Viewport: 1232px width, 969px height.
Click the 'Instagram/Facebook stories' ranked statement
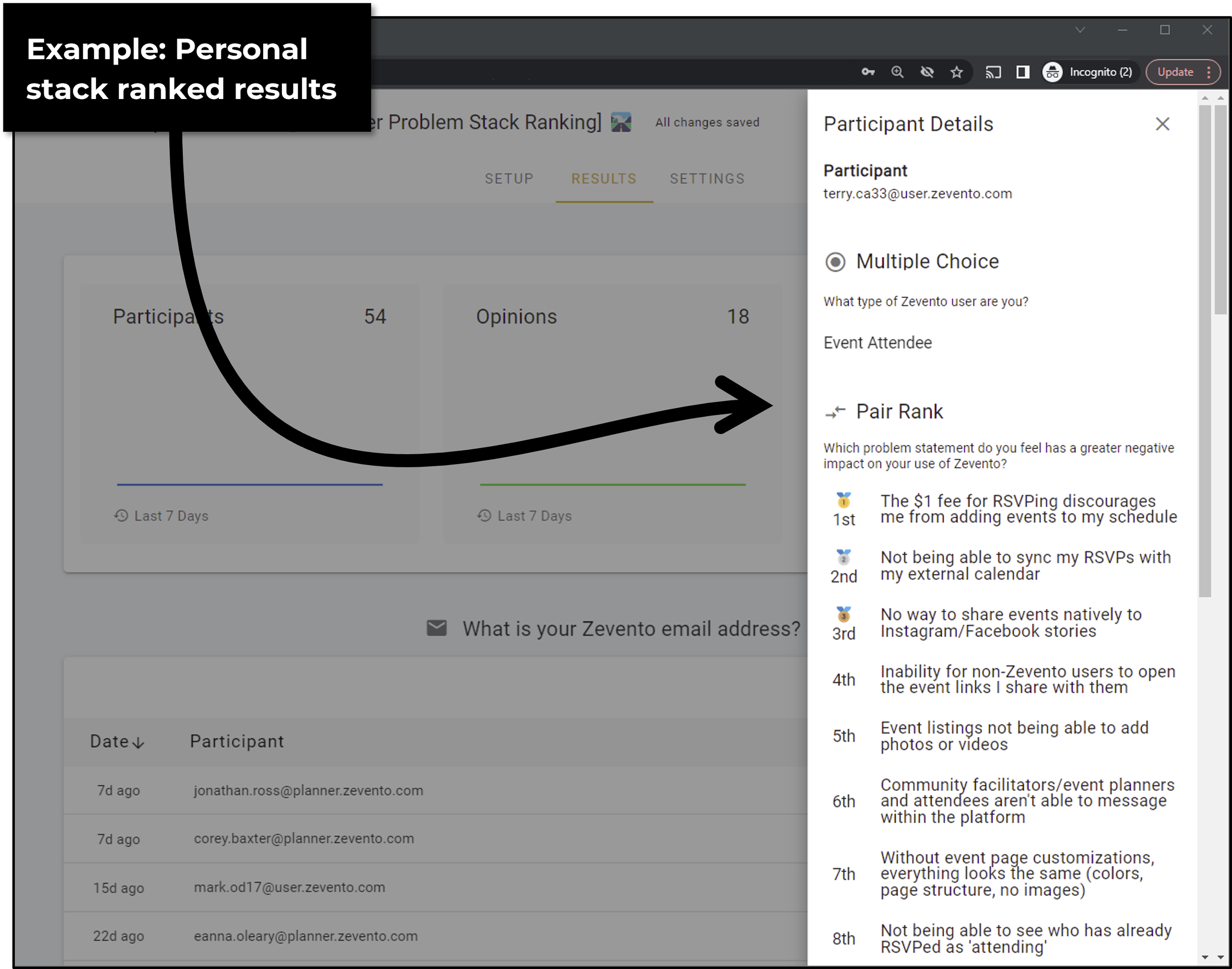pos(1011,623)
